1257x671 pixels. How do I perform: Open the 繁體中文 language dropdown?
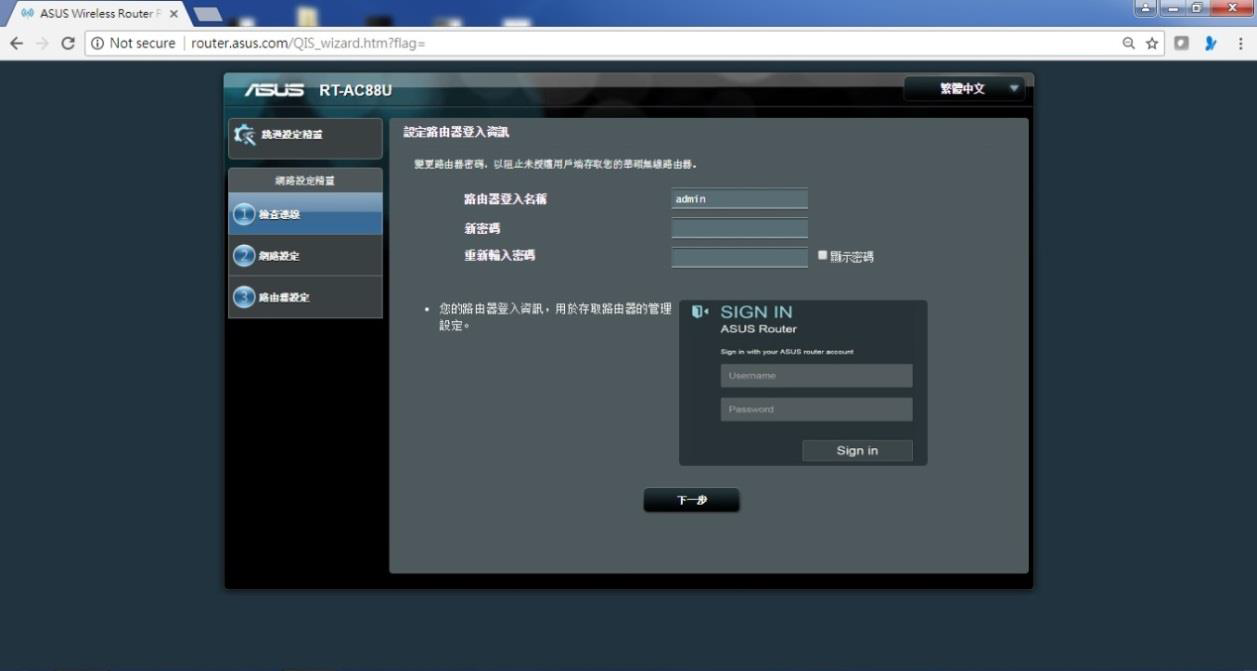pyautogui.click(x=965, y=89)
